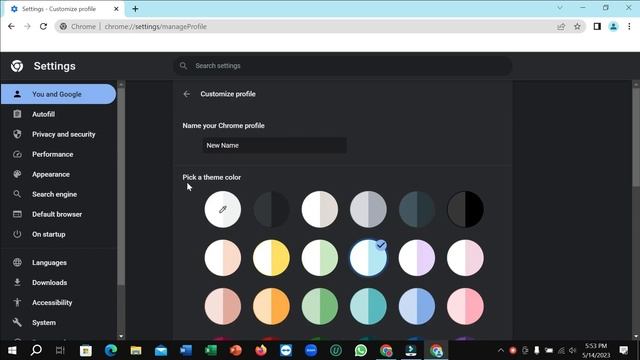The image size is (640, 360).
Task: Focus the Search settings field
Action: (343, 66)
